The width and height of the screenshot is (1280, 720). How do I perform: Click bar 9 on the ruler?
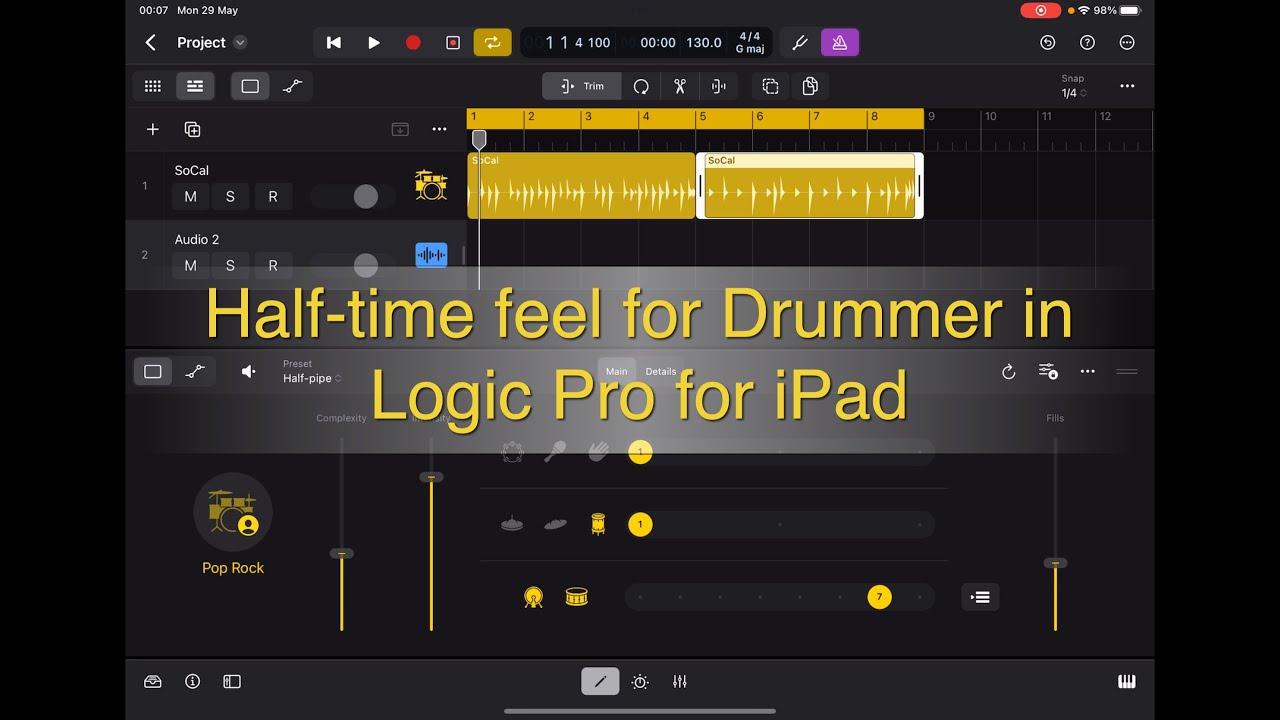point(931,117)
